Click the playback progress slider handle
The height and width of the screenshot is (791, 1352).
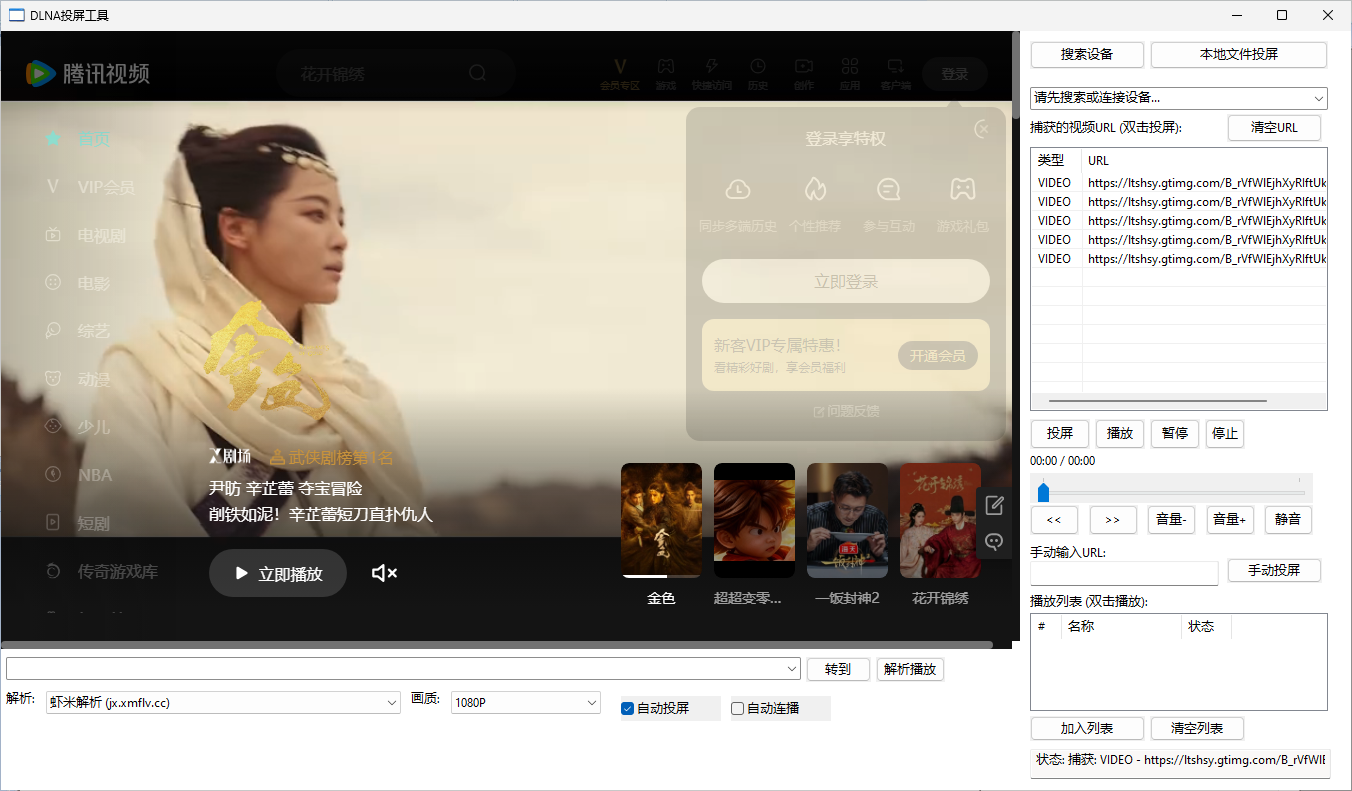(x=1043, y=492)
